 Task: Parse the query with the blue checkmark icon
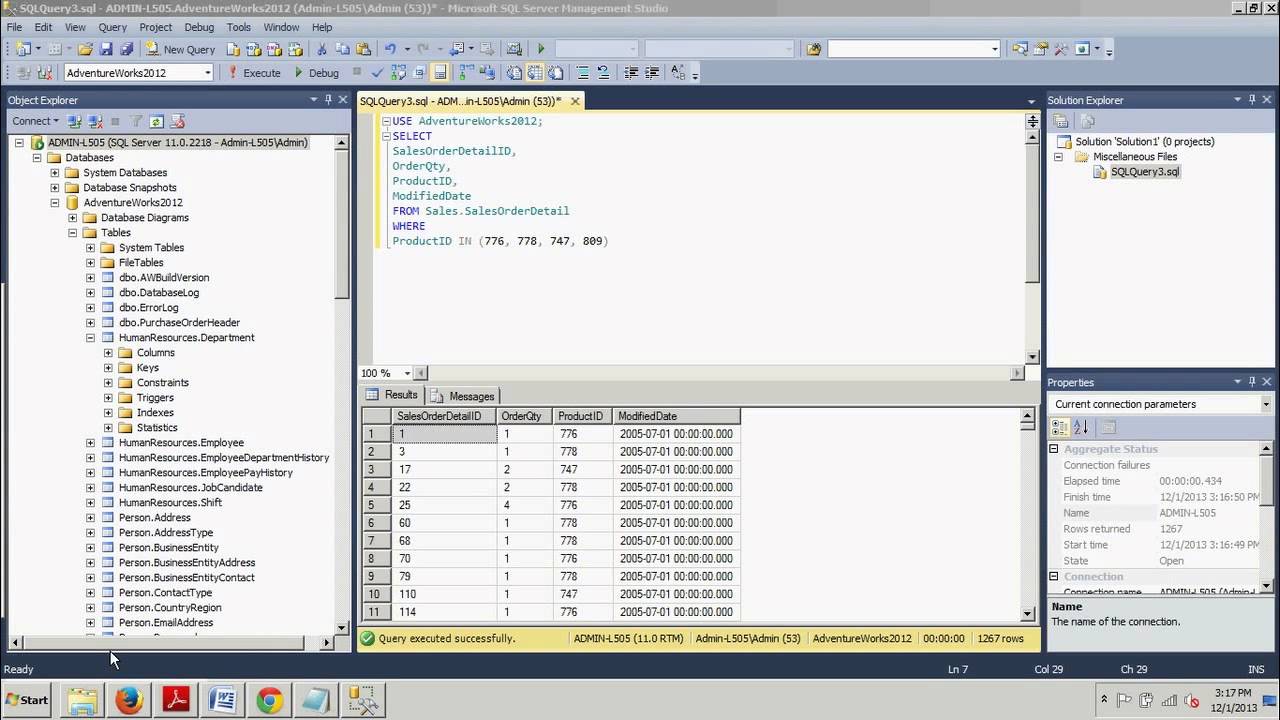pos(377,73)
